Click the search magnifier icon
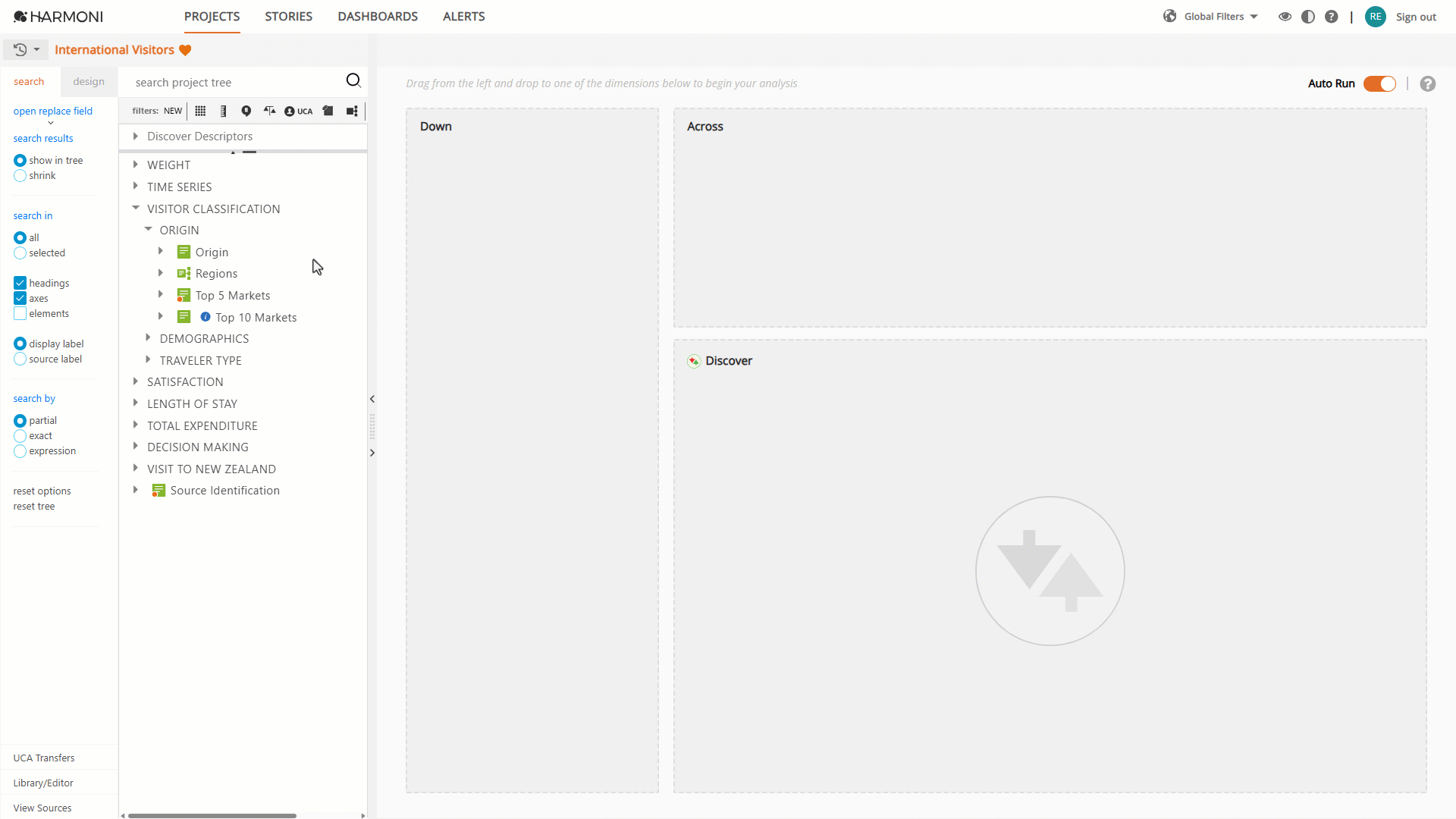The height and width of the screenshot is (819, 1456). click(353, 81)
